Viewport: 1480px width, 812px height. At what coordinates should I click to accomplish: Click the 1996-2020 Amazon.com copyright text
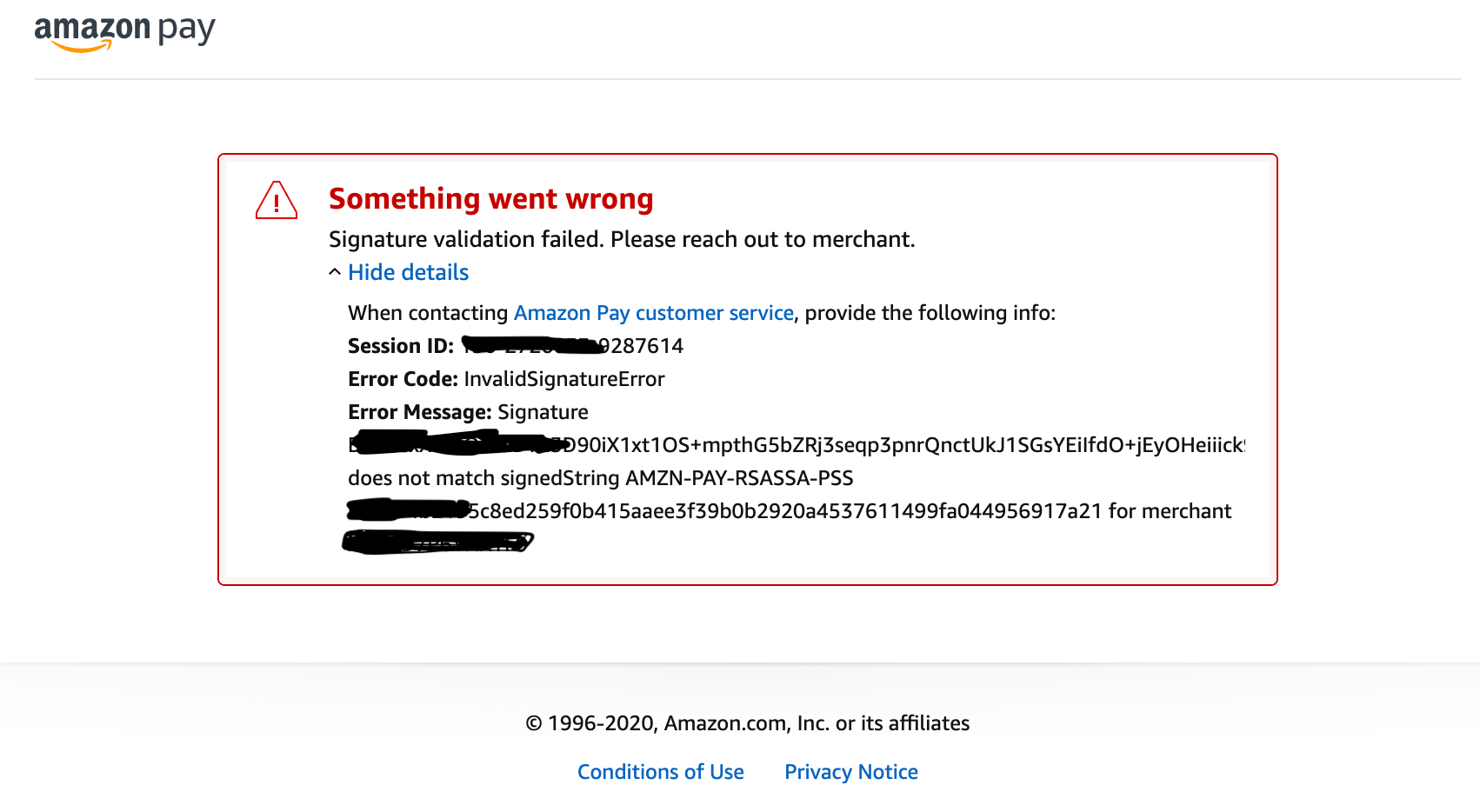click(747, 723)
